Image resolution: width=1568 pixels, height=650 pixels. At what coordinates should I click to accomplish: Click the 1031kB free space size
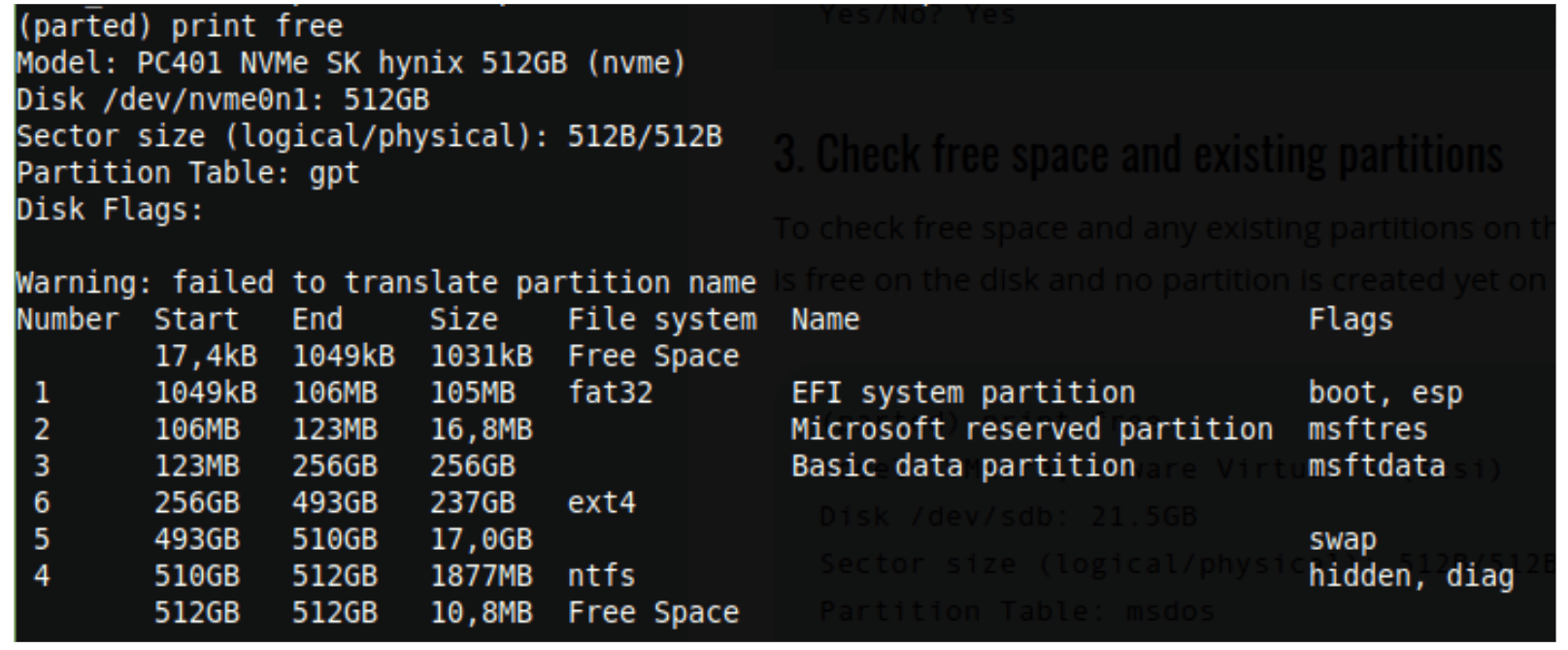click(x=481, y=357)
